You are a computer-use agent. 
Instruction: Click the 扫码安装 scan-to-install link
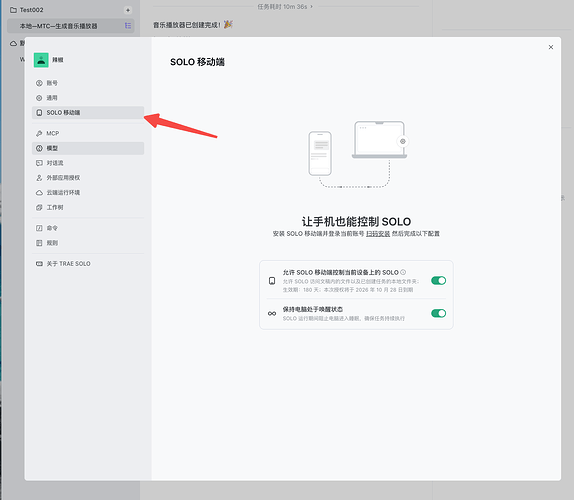(x=378, y=234)
